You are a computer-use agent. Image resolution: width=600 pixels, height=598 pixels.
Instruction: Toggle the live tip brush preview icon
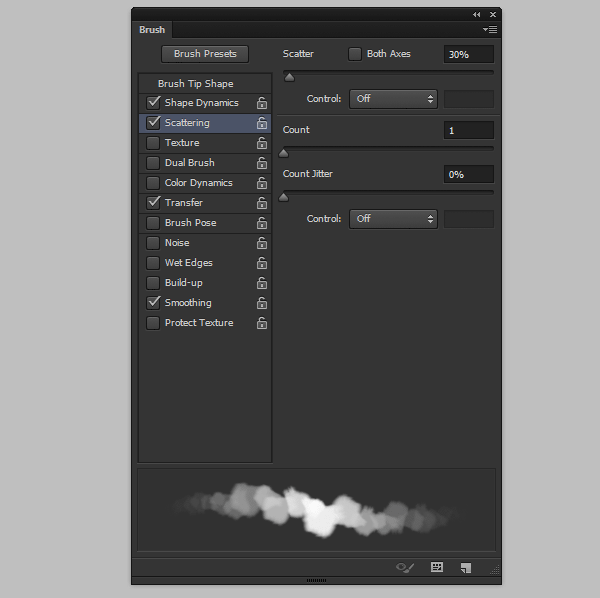coord(405,567)
